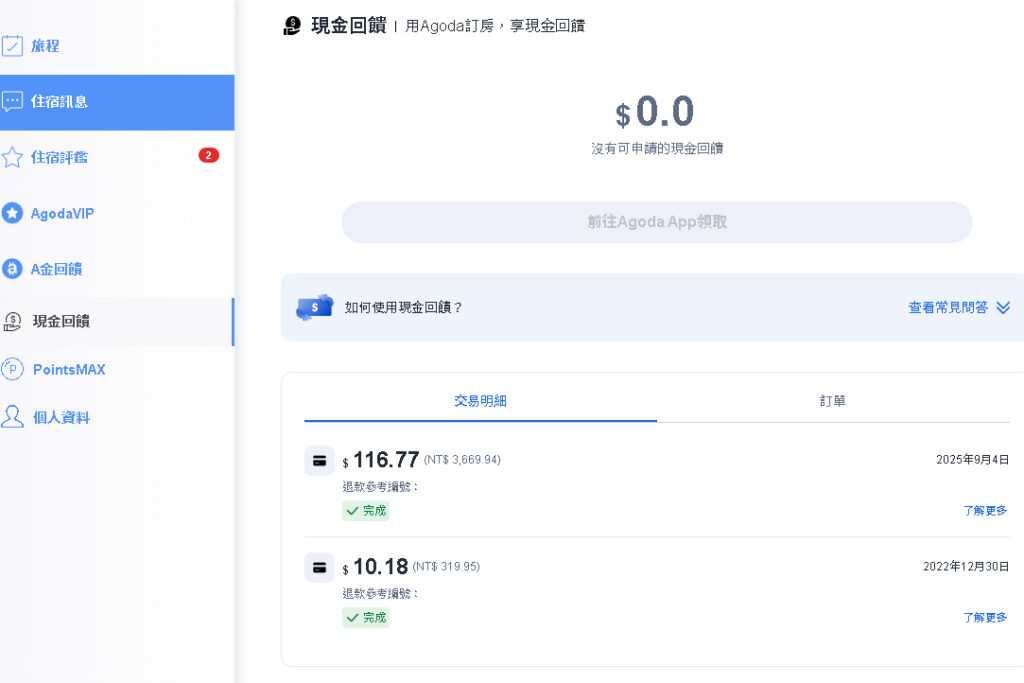Switch to the 訂單 tab
This screenshot has width=1024, height=683.
[x=832, y=401]
